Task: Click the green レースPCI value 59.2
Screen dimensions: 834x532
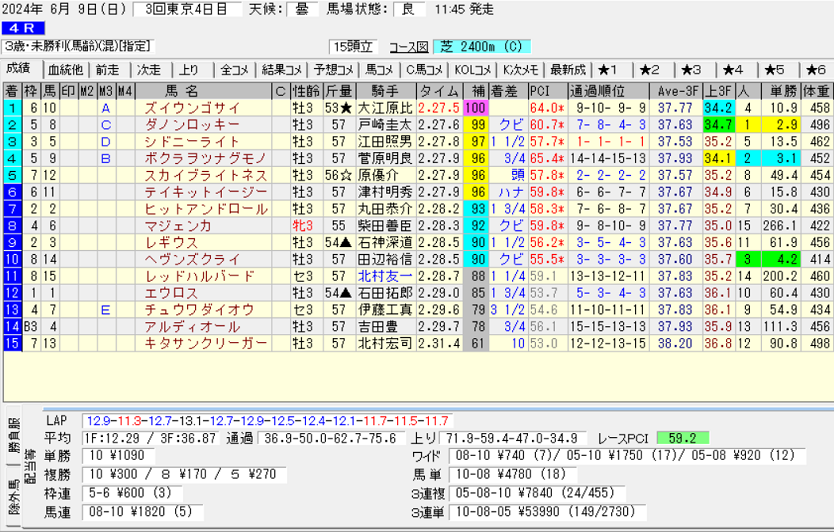Action: [x=685, y=437]
